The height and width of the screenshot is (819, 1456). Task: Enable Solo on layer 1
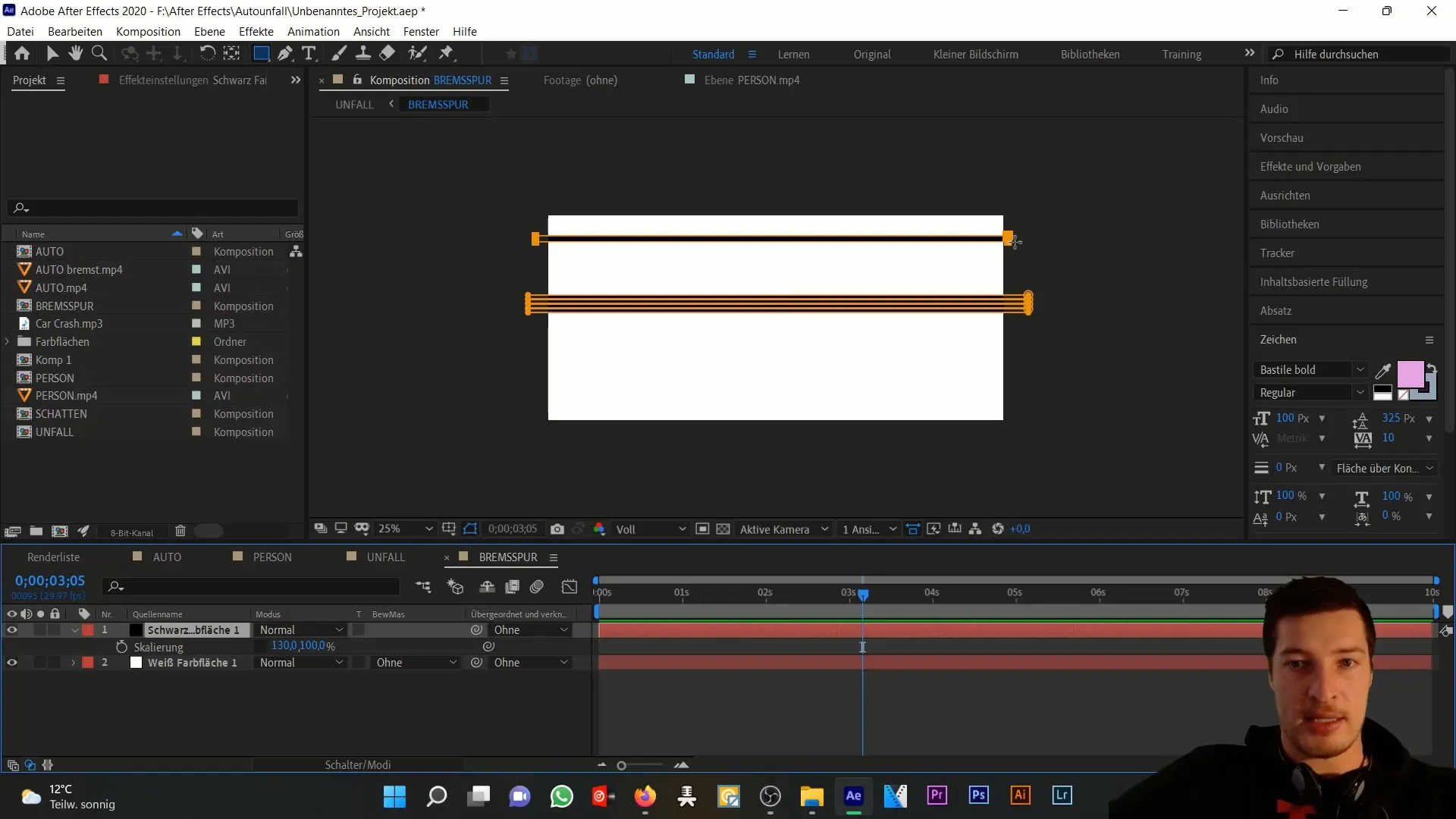[x=40, y=630]
